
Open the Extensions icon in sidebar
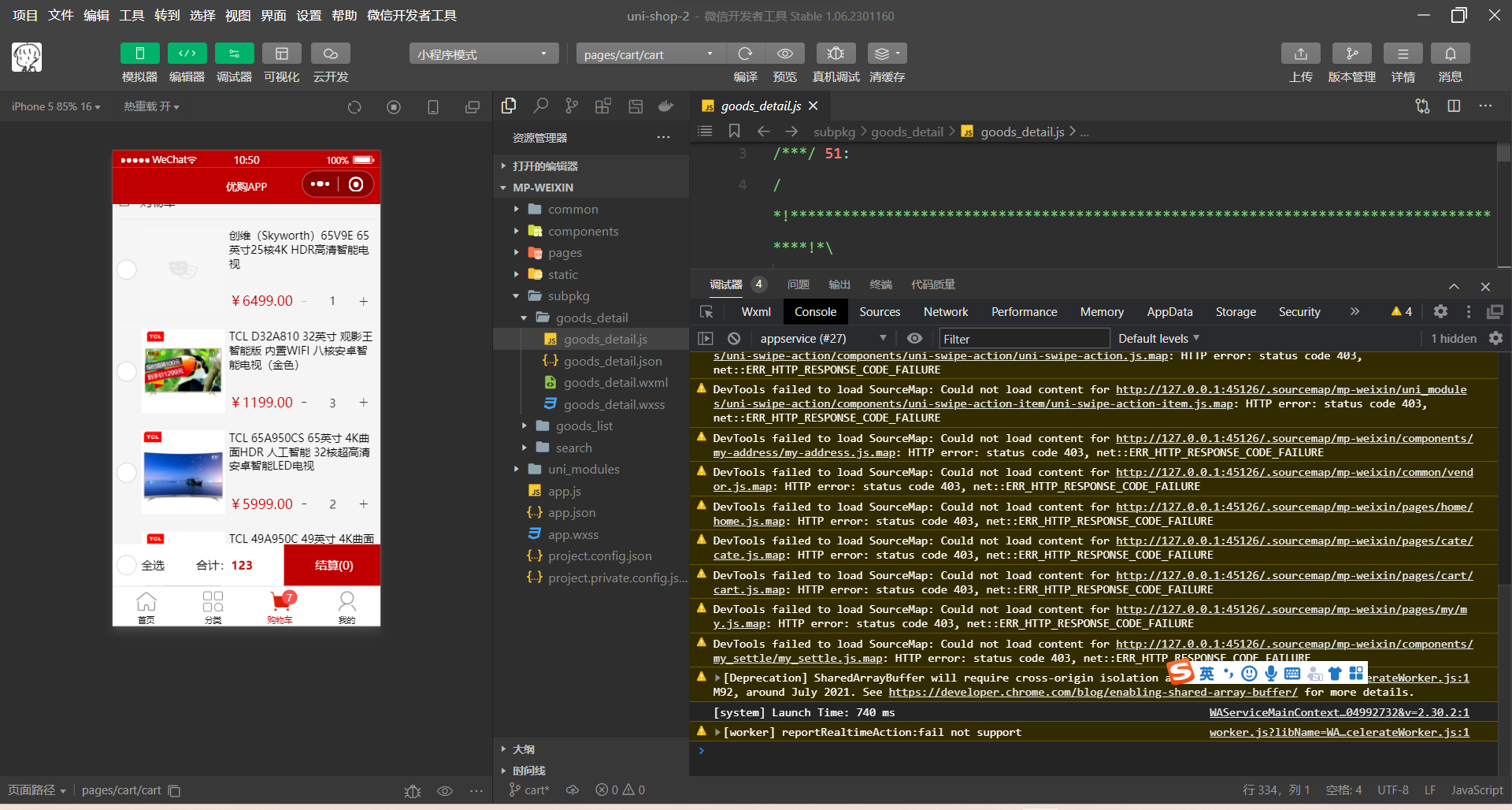point(603,106)
